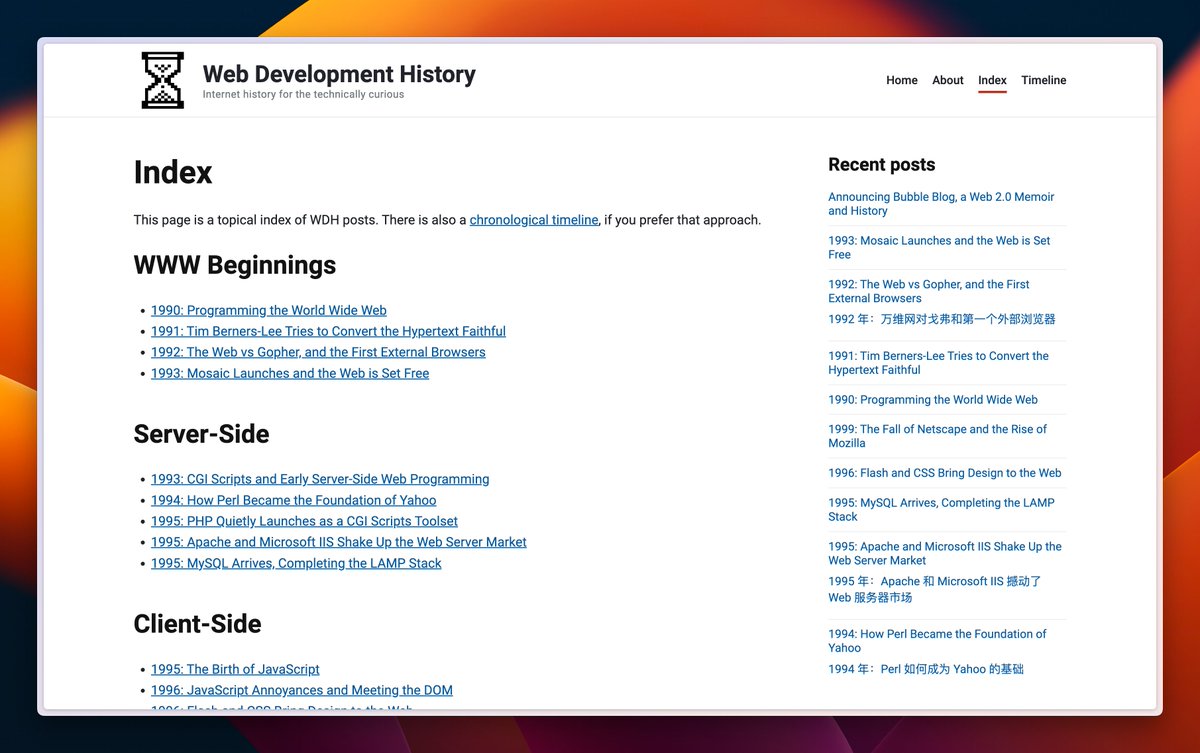Image resolution: width=1200 pixels, height=753 pixels.
Task: Click the Index page heading
Action: (173, 173)
